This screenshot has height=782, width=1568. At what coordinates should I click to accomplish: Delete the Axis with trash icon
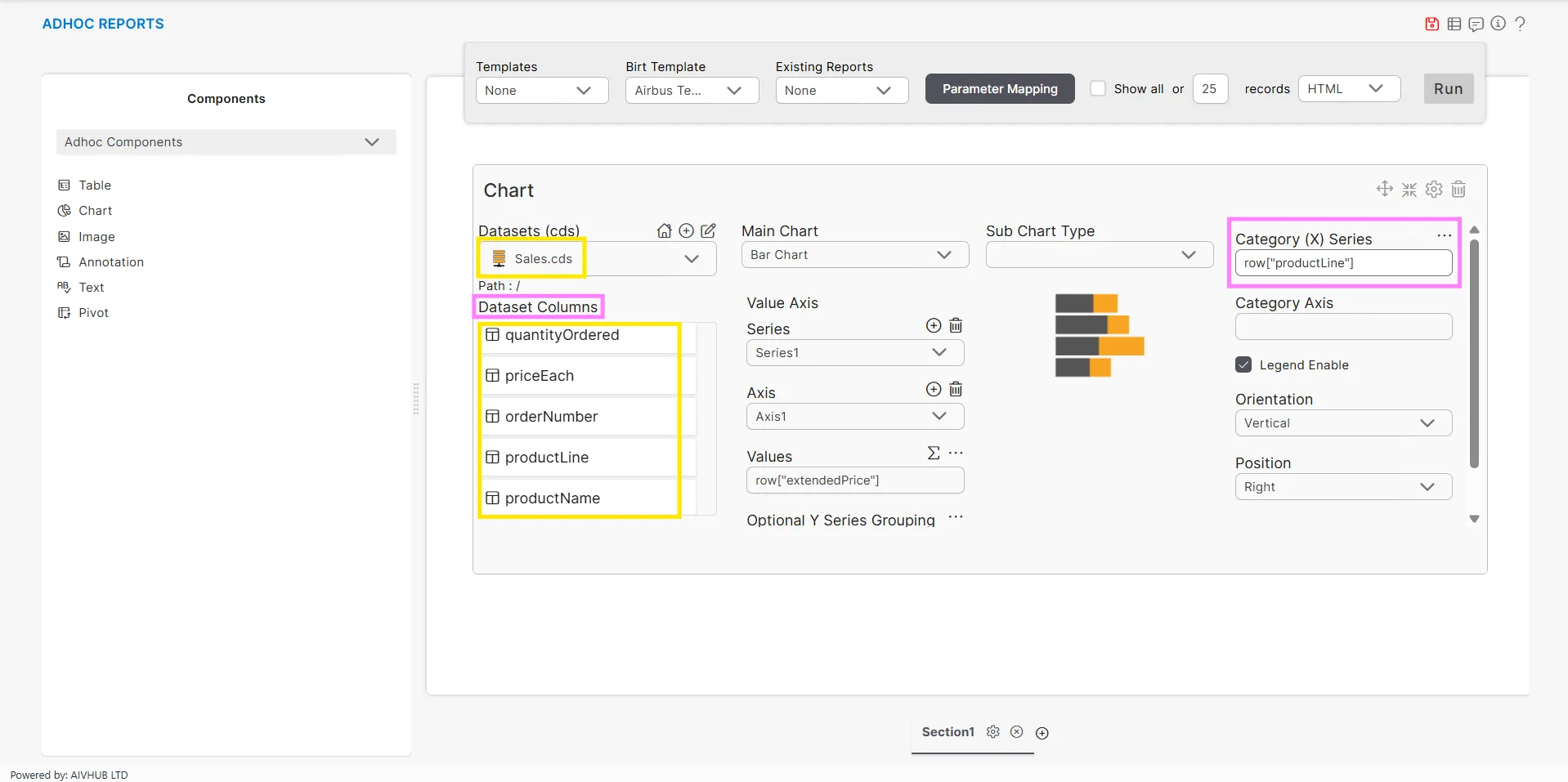tap(956, 390)
